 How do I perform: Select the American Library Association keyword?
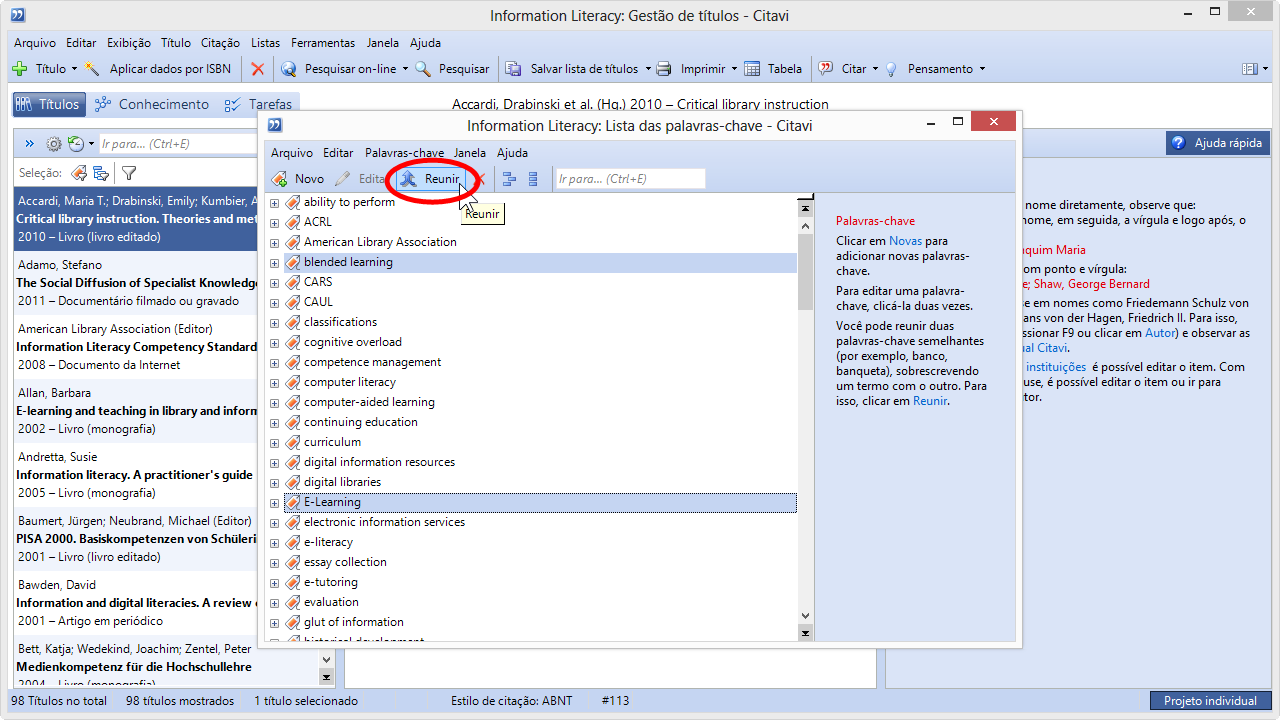380,242
